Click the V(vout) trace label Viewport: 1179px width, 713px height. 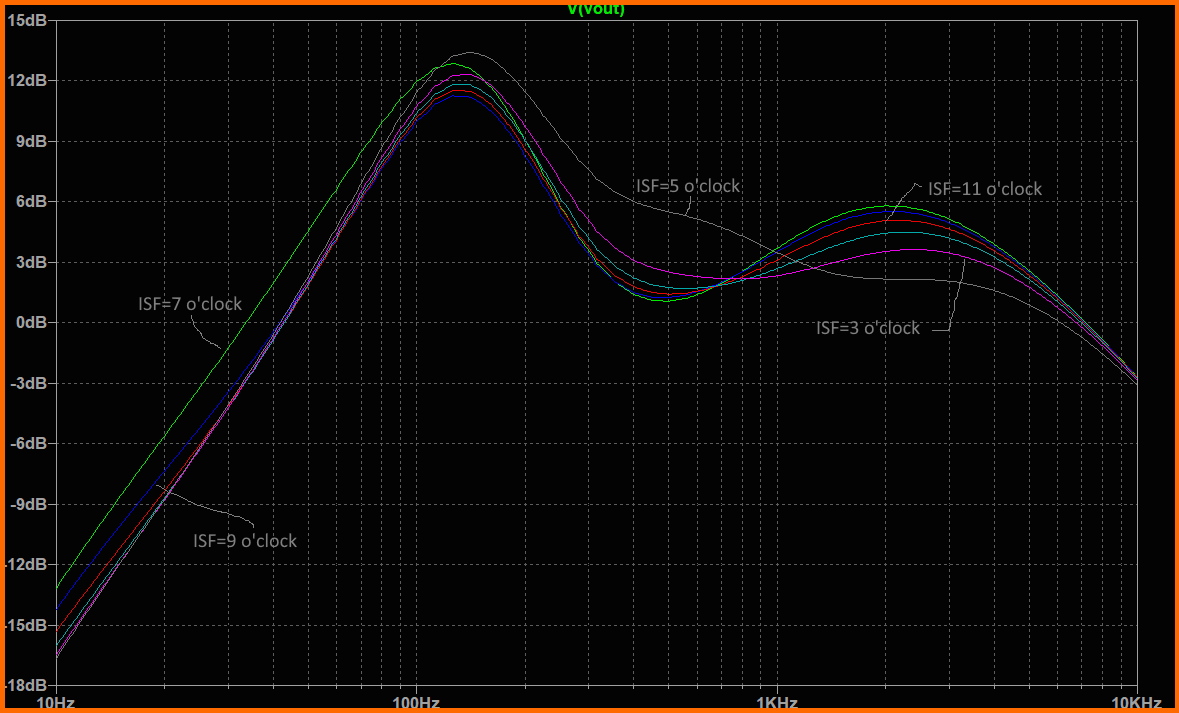596,10
